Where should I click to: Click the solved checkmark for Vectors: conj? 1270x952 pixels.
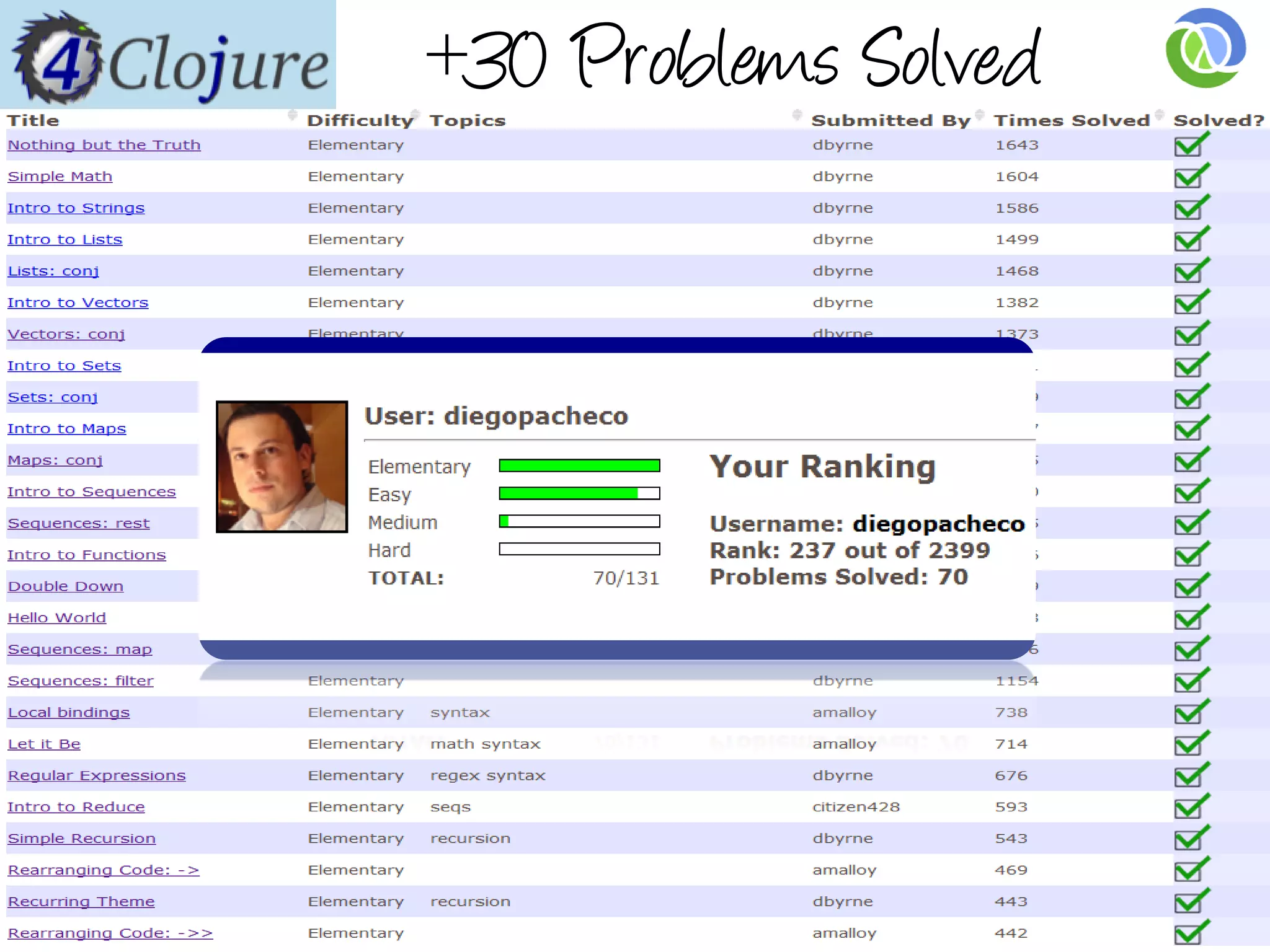tap(1192, 334)
